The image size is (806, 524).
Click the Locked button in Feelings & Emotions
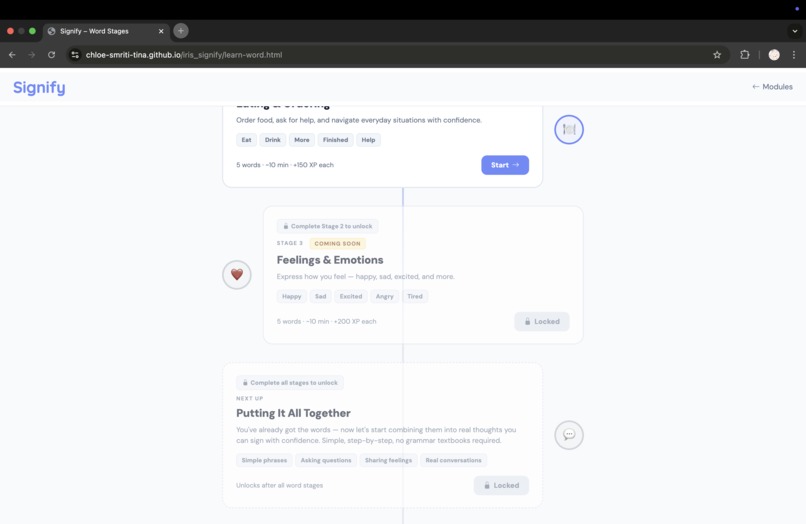[x=542, y=321]
